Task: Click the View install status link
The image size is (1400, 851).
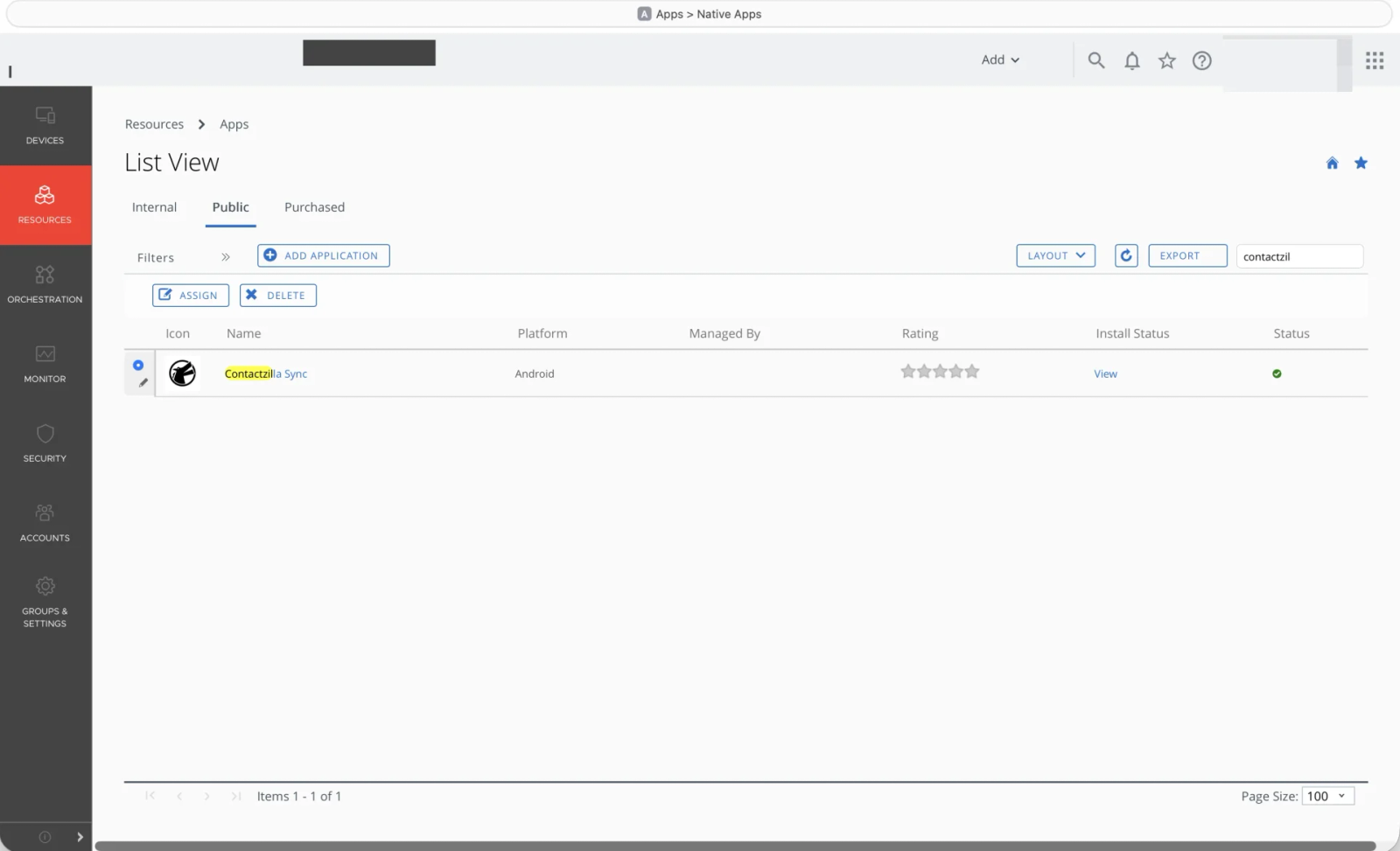Action: 1105,373
